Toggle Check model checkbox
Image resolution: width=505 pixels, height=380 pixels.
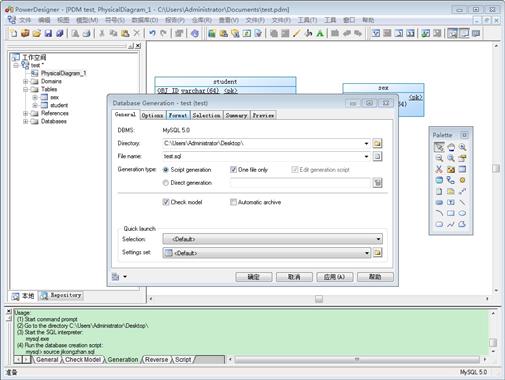click(166, 202)
